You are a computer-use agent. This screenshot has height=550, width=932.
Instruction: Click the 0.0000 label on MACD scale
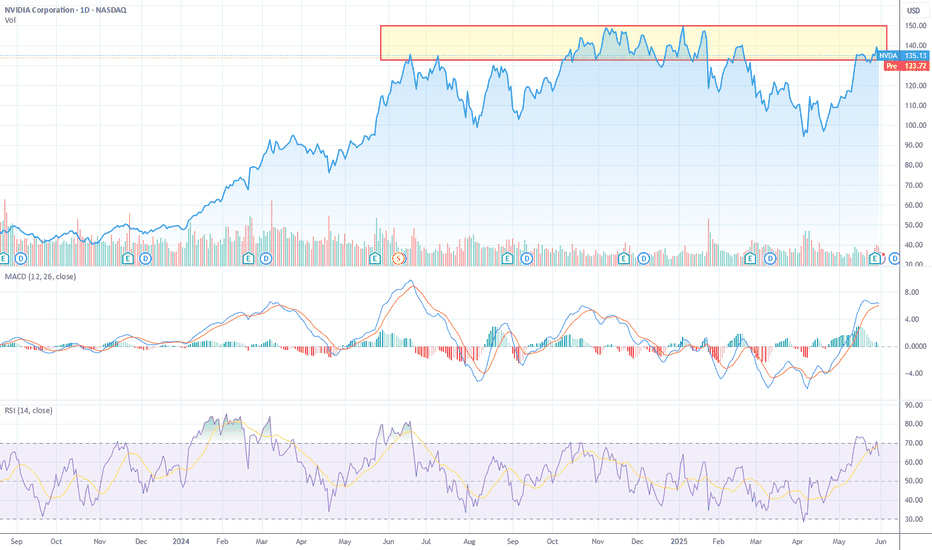tap(915, 346)
